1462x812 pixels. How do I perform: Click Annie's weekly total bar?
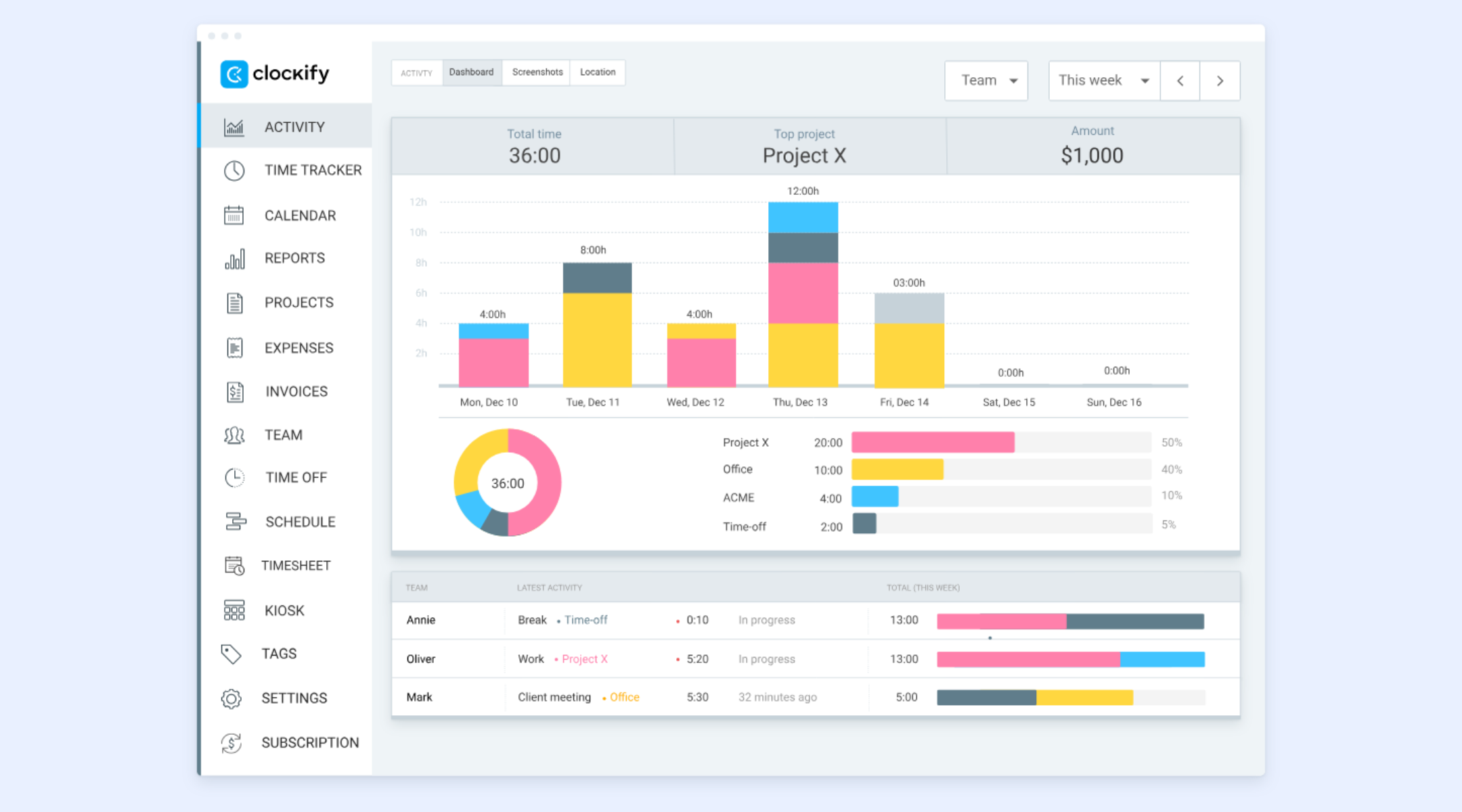tap(1070, 621)
